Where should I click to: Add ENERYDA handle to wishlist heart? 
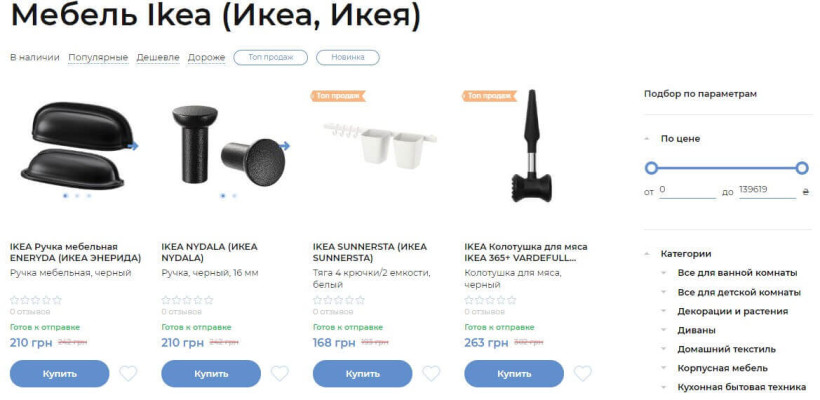point(128,373)
